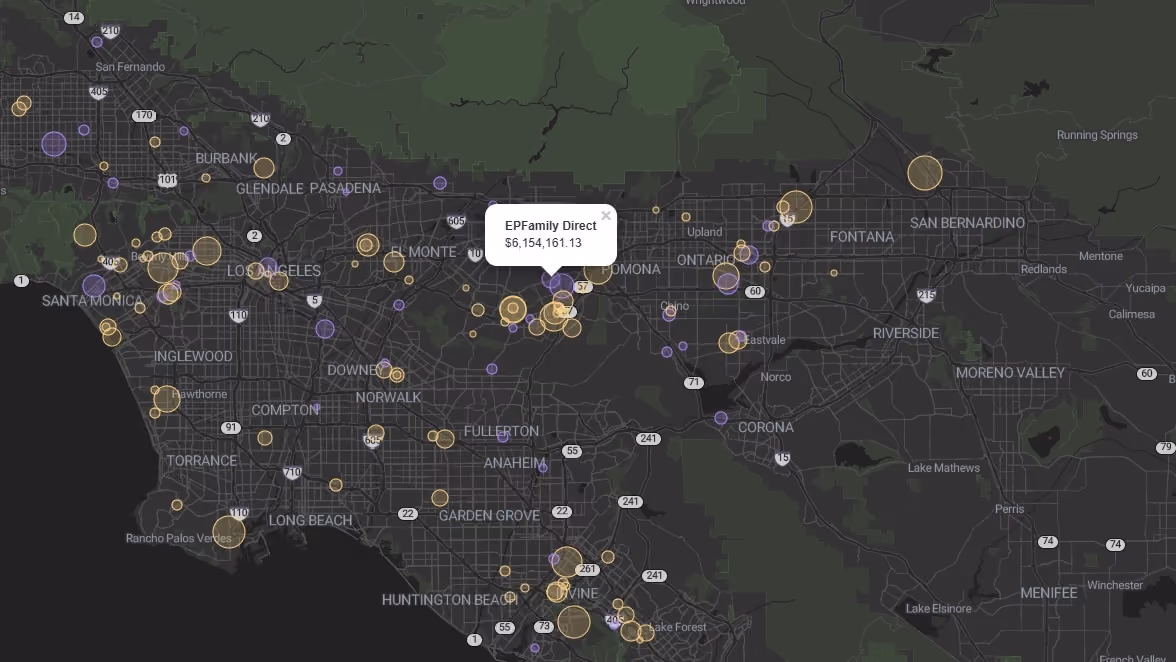Select the large yellow marker north of Fontana
Viewport: 1176px width, 662px height.
[x=796, y=207]
